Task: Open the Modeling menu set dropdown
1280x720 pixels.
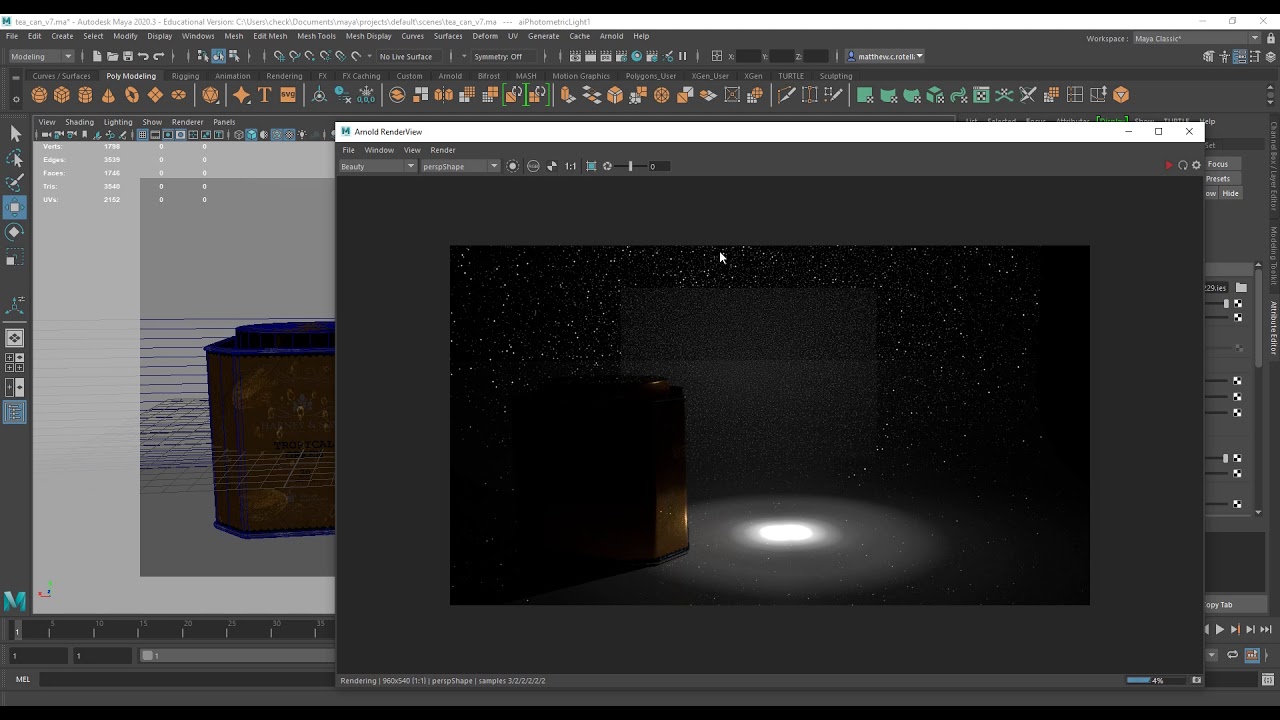Action: coord(42,56)
